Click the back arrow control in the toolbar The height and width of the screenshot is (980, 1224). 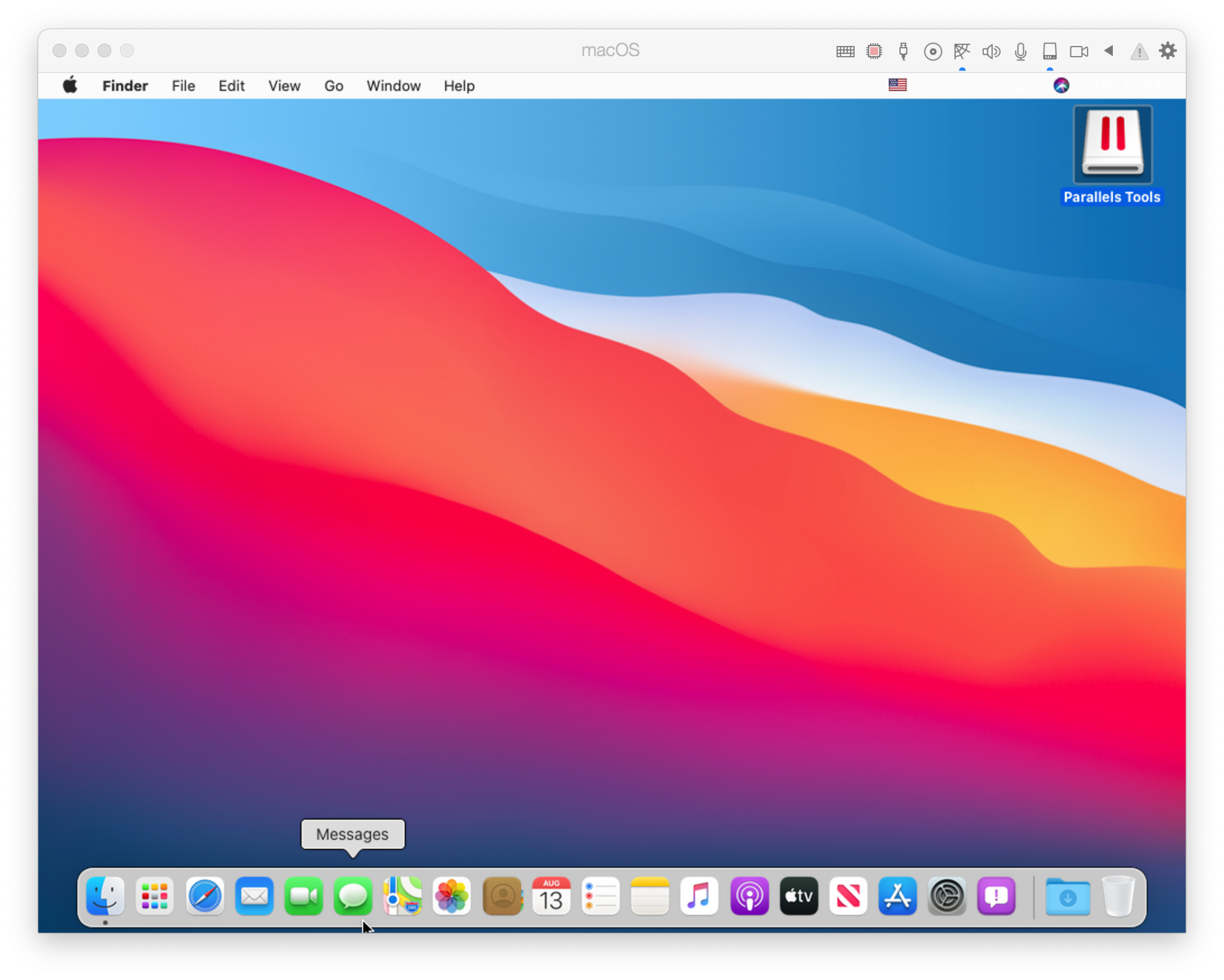(1109, 51)
